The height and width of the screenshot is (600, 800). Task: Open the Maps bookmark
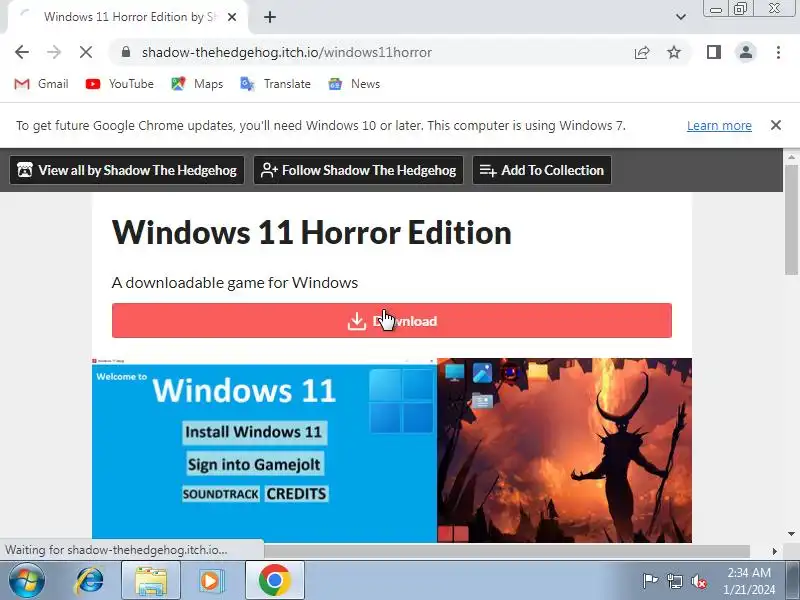[x=197, y=84]
